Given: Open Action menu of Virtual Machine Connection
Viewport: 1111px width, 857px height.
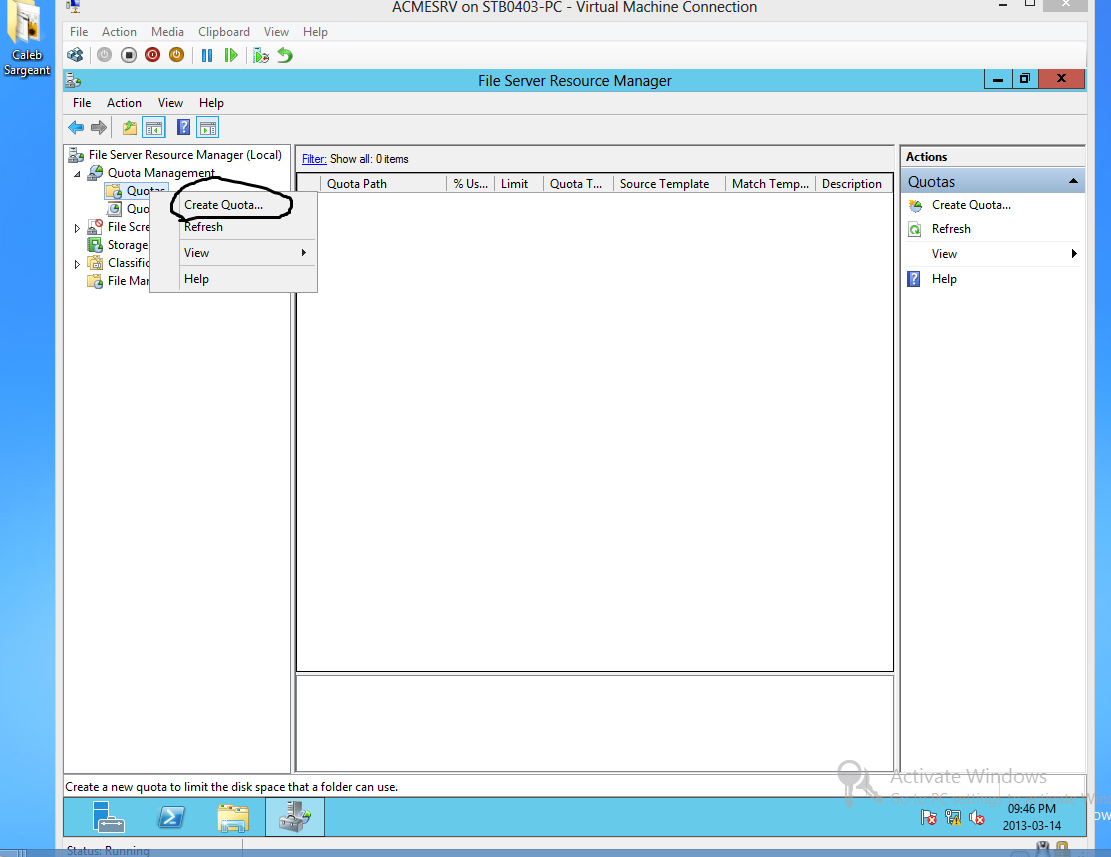Looking at the screenshot, I should [119, 32].
